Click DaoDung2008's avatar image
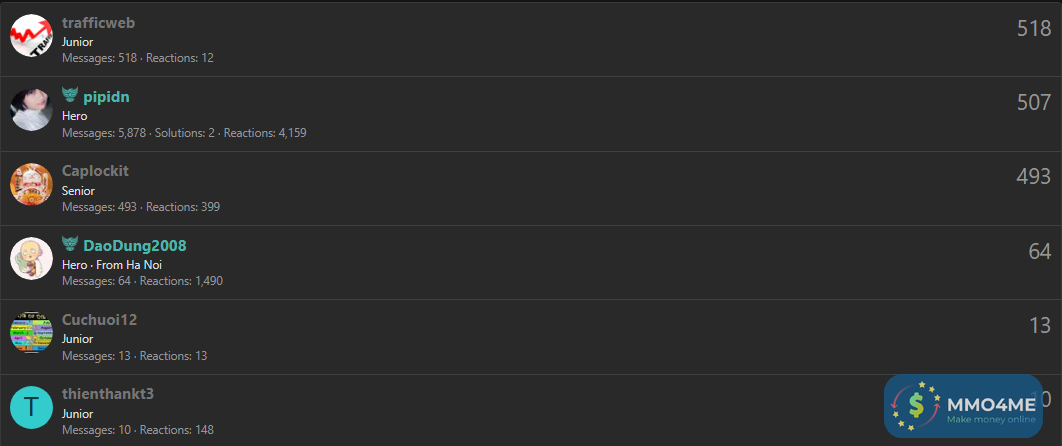1062x446 pixels. [x=31, y=258]
